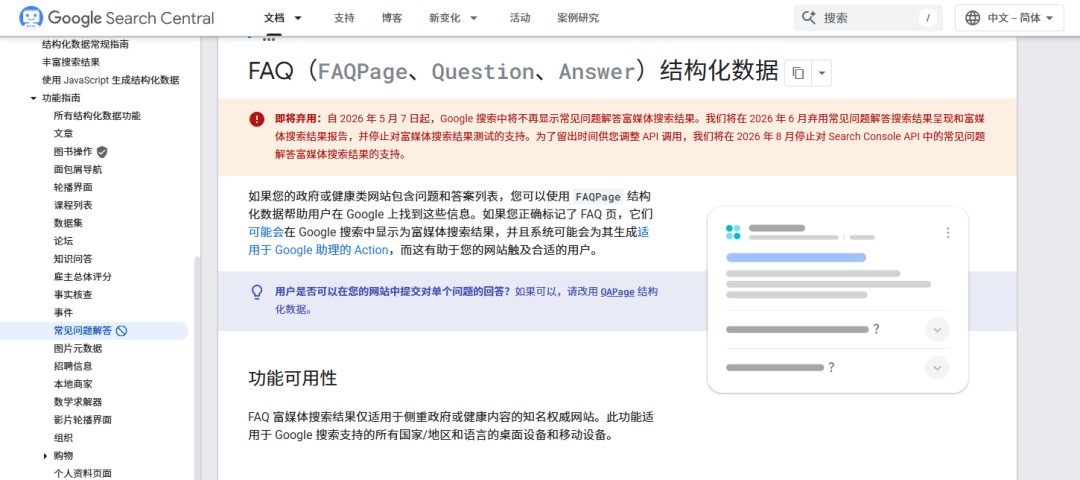Click the lightbulb tip icon

click(x=257, y=292)
